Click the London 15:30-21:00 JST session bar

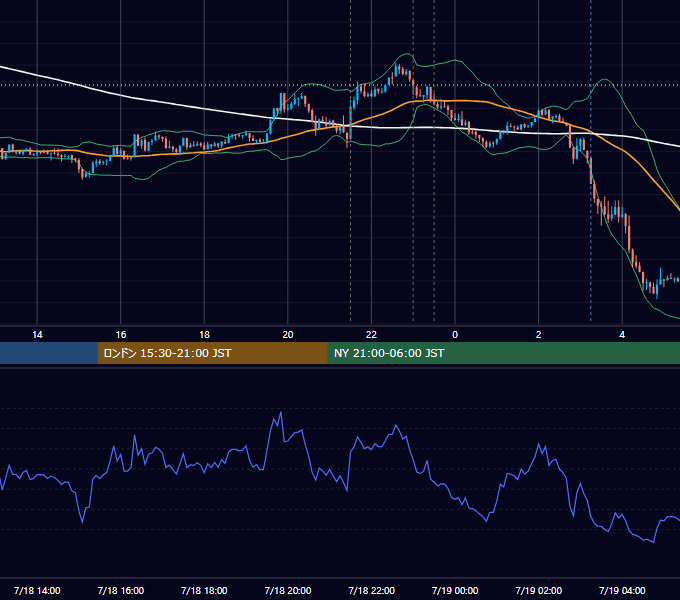coord(212,353)
